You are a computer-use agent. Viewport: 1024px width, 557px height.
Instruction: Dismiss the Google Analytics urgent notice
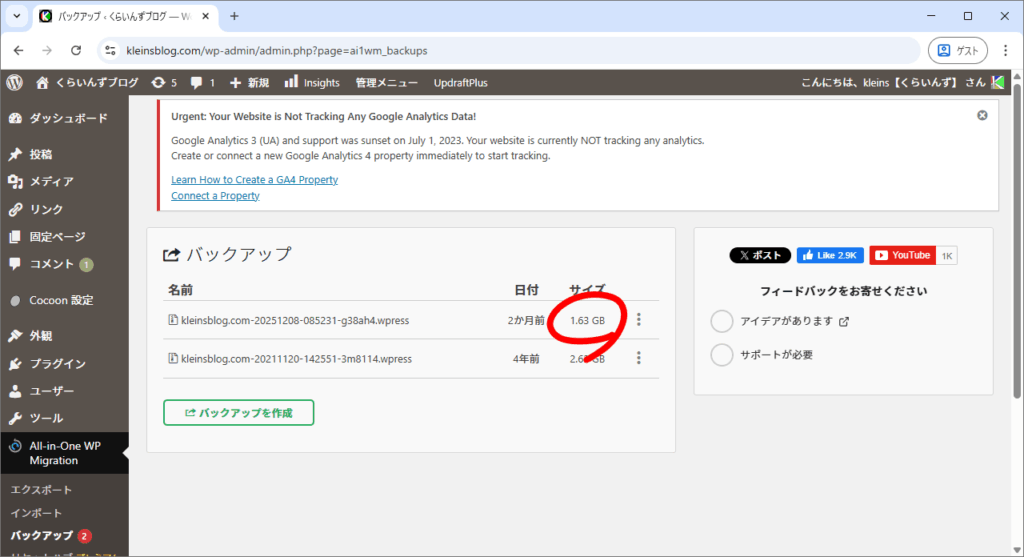click(982, 115)
